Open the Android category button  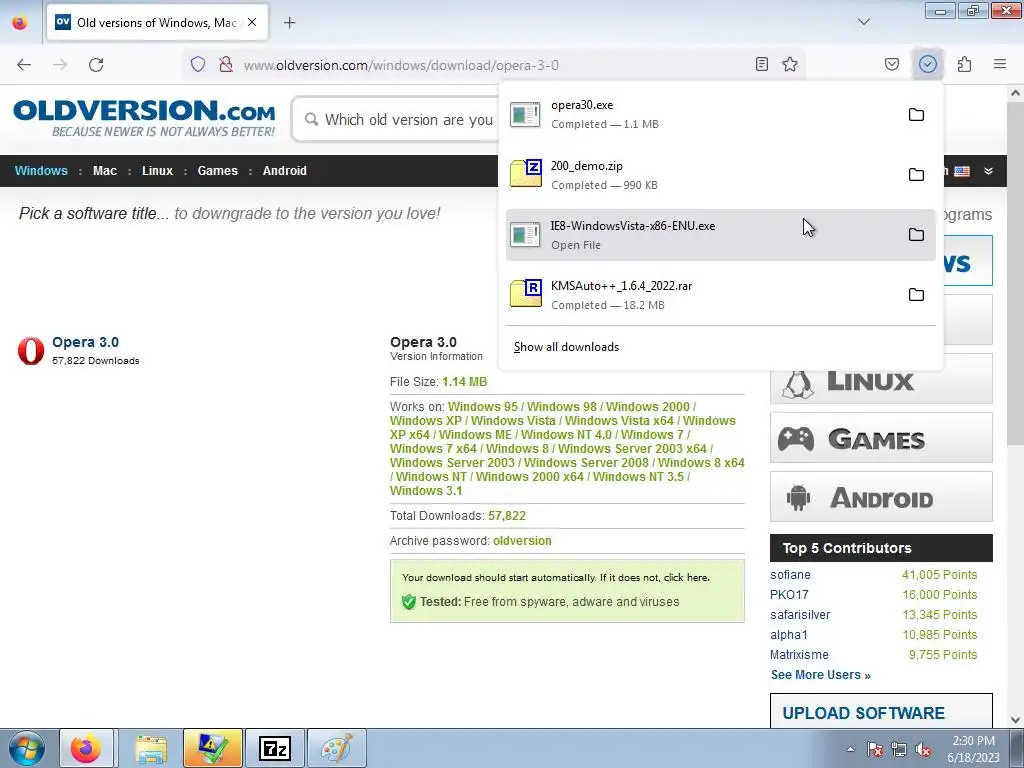(x=881, y=497)
